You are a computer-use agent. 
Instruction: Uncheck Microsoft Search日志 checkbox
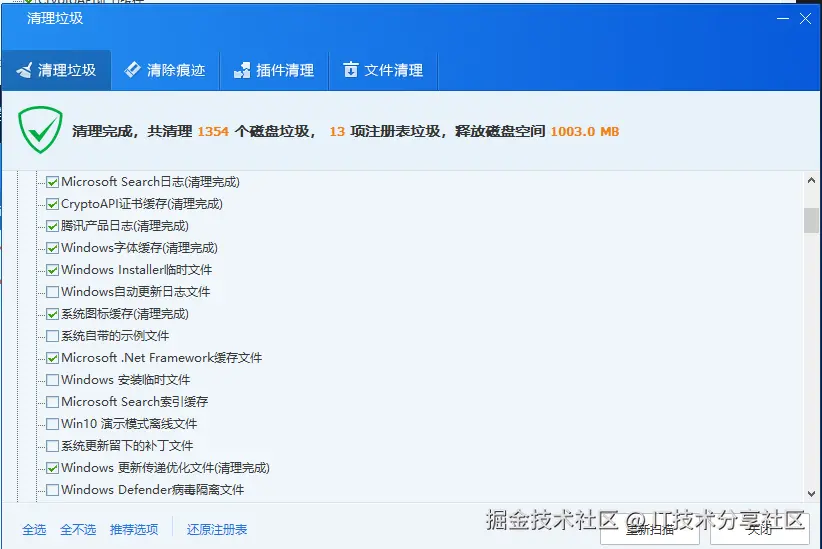(52, 182)
